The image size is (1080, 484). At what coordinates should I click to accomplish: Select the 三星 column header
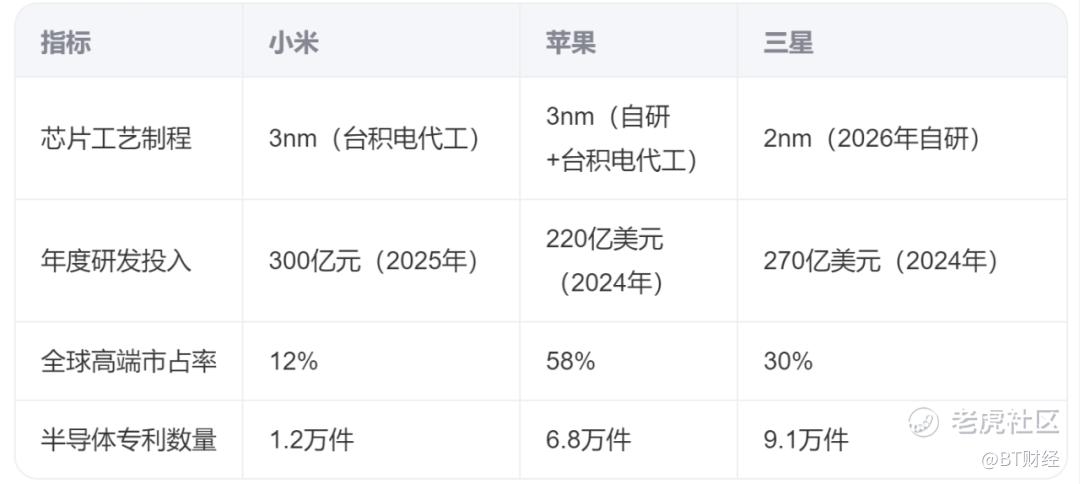tap(789, 43)
